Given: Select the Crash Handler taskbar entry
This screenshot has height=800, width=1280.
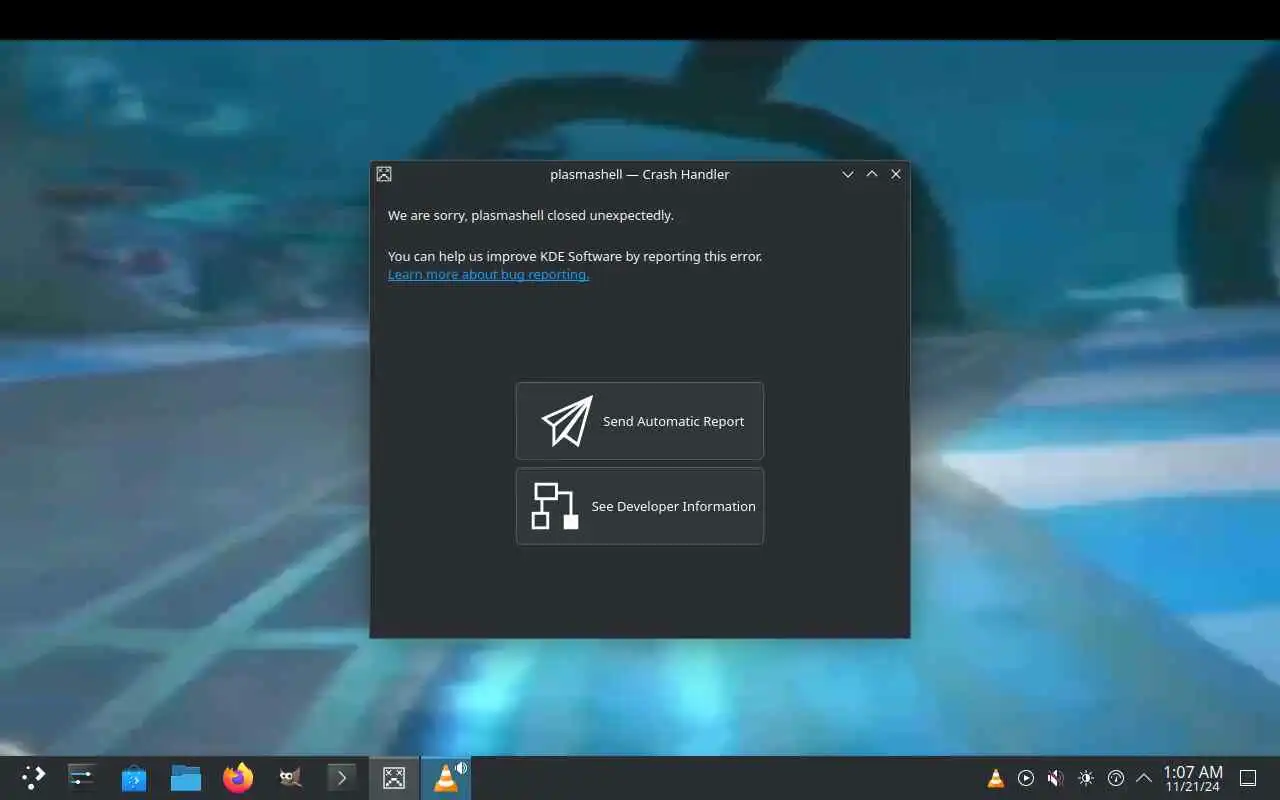Looking at the screenshot, I should click(x=394, y=777).
